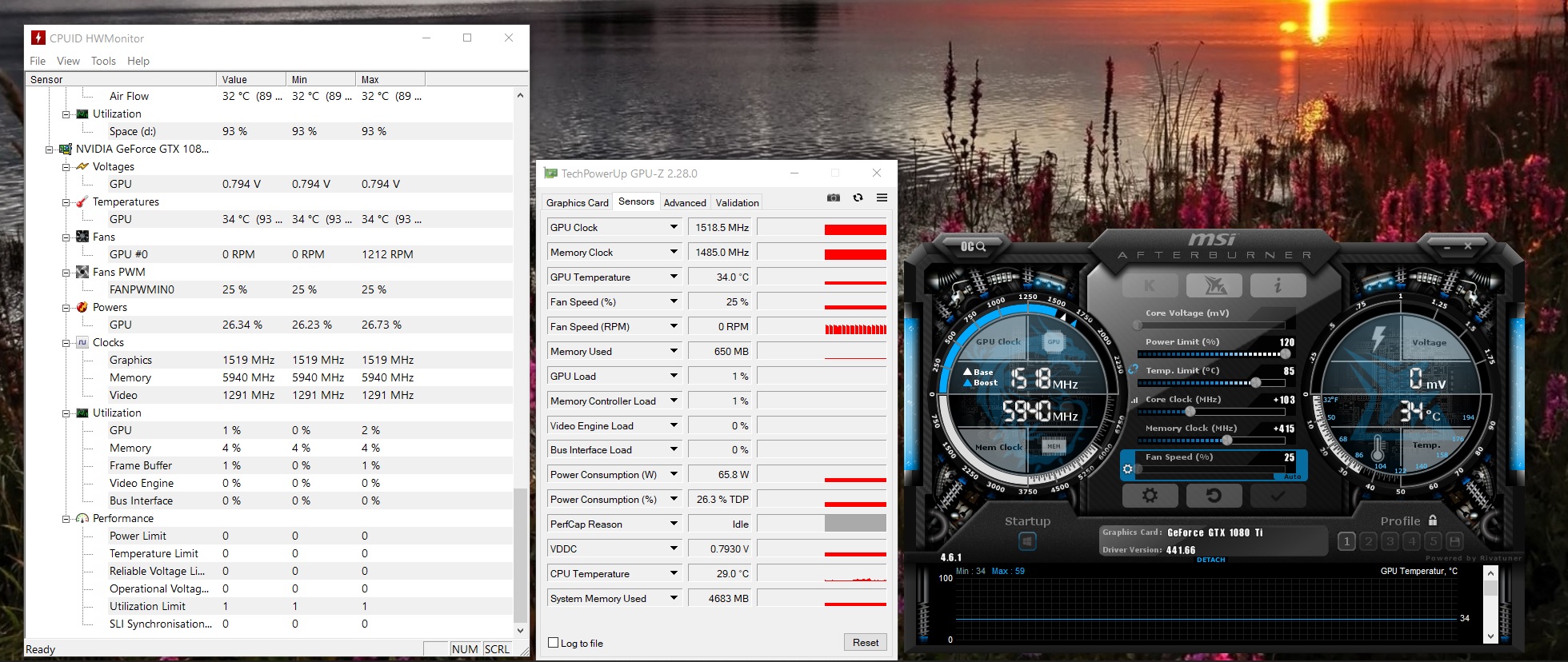Click the Afterburner graph scrollbar down arrow
This screenshot has height=662, width=1568.
(x=1490, y=636)
